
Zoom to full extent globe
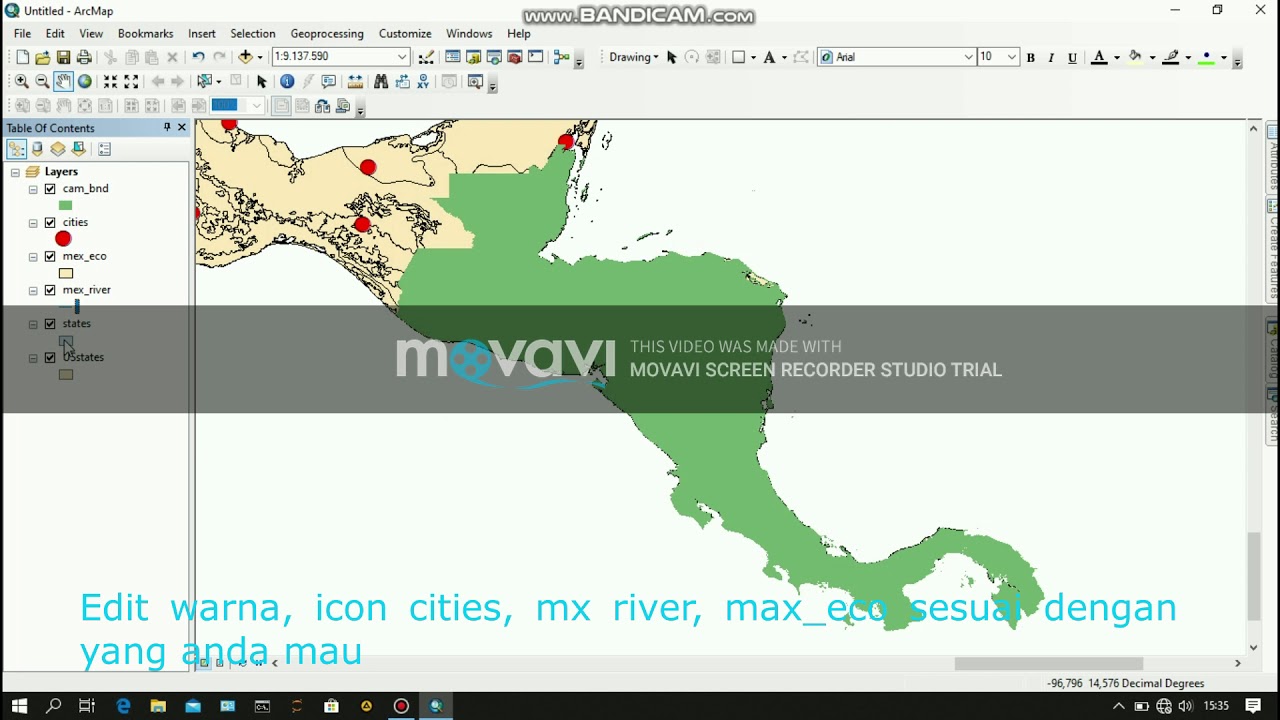pos(85,81)
